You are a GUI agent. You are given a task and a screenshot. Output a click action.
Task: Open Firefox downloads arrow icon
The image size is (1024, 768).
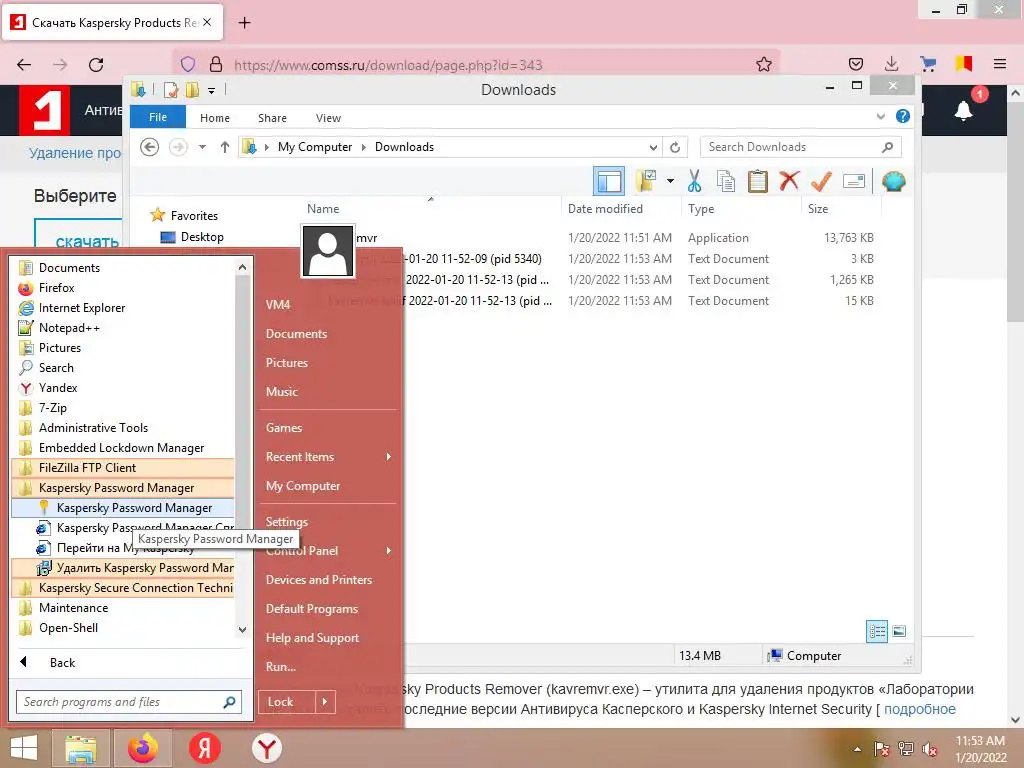point(891,64)
